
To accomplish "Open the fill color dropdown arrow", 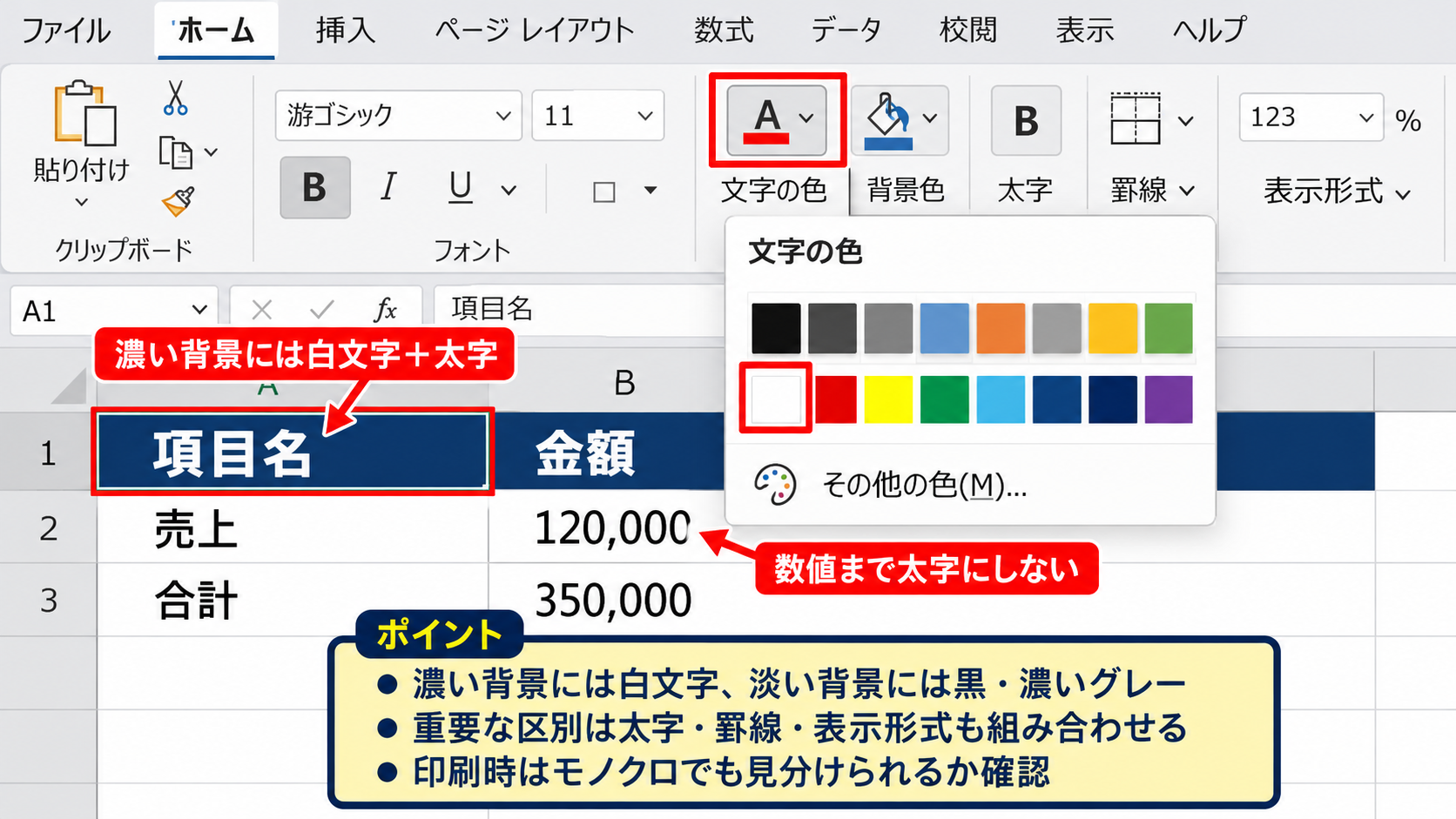I will tap(930, 118).
